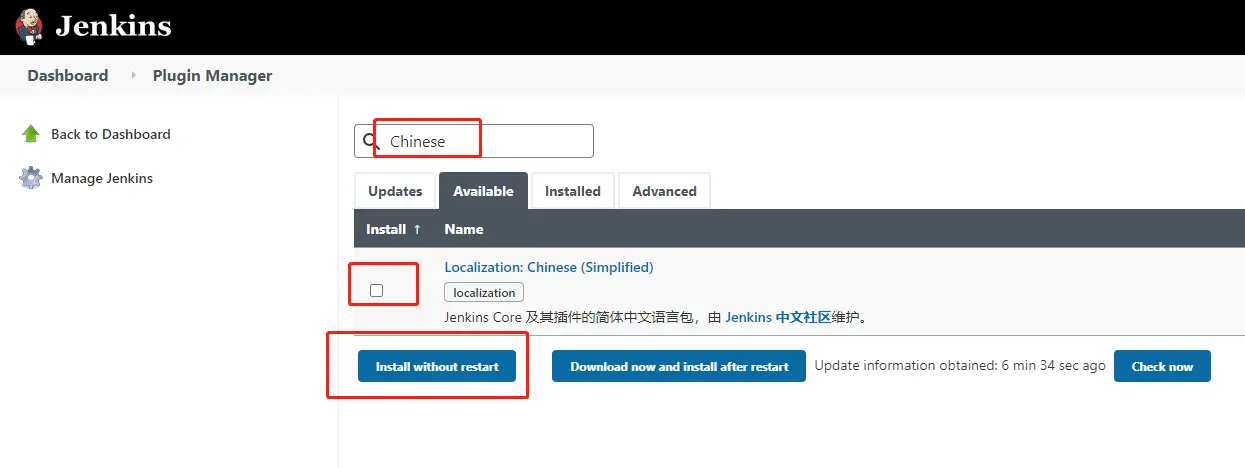The width and height of the screenshot is (1245, 468).
Task: Switch to the Installed tab
Action: click(573, 191)
